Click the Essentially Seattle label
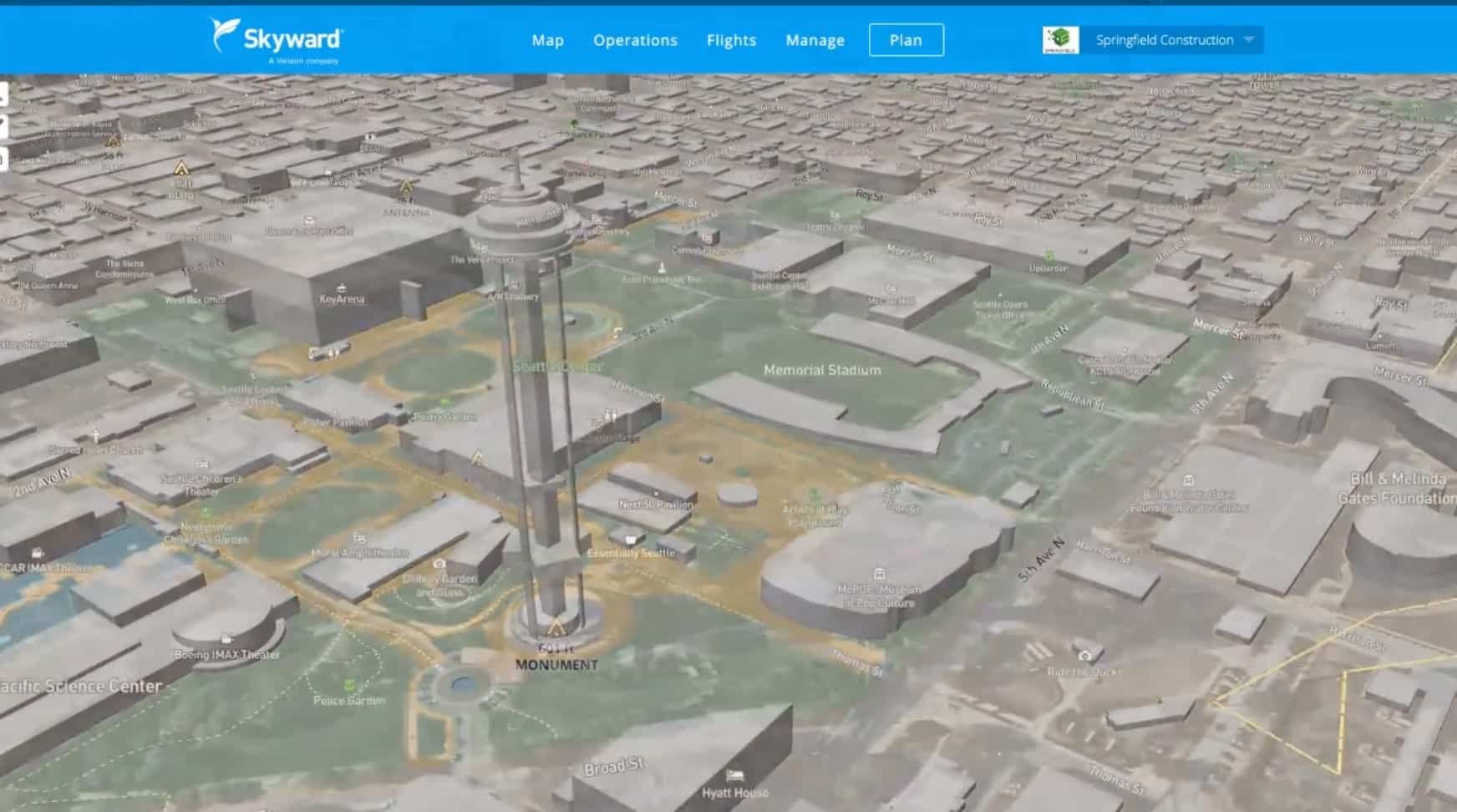The image size is (1457, 812). 631,553
